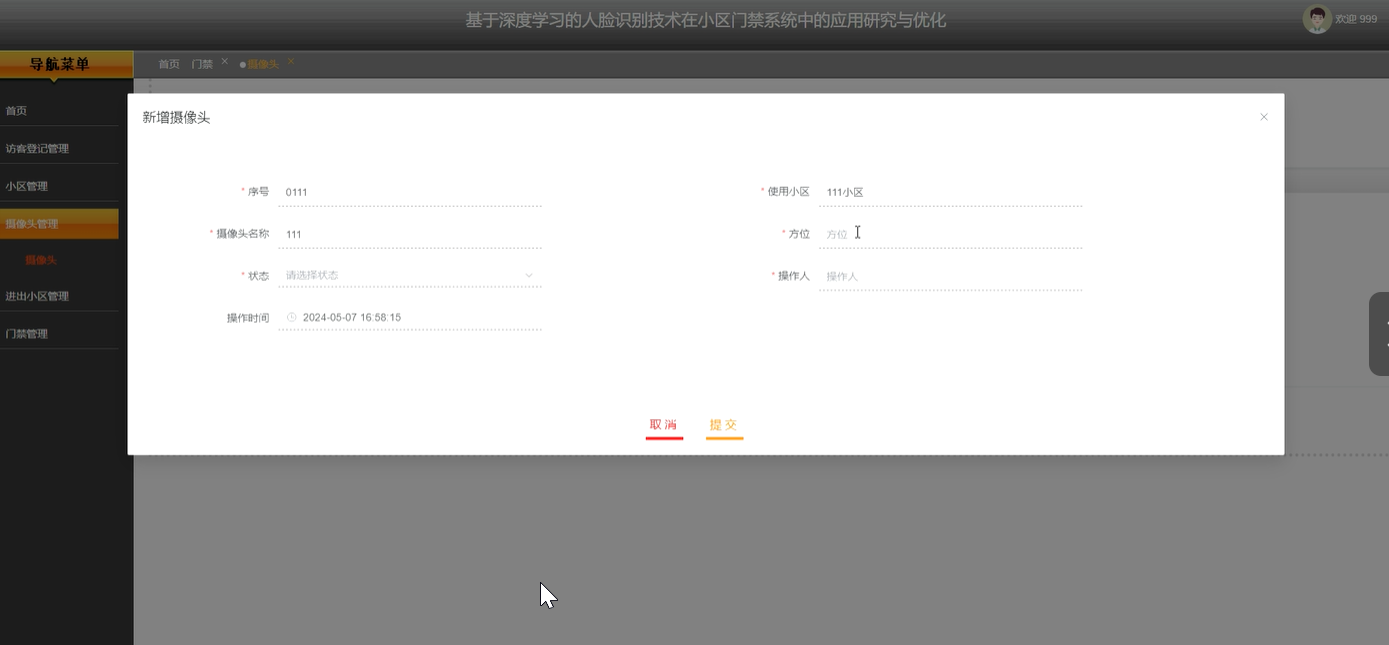This screenshot has width=1389, height=645.
Task: Focus the 操作人 input field
Action: (x=950, y=276)
